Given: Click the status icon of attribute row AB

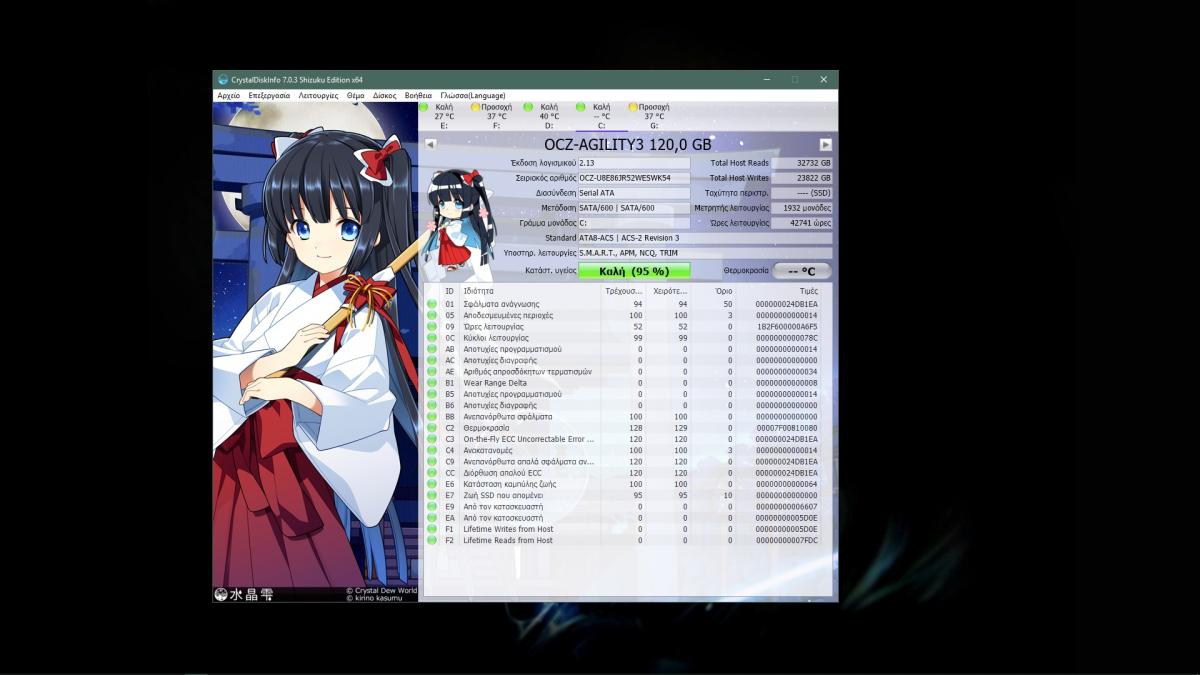Looking at the screenshot, I should tap(432, 349).
